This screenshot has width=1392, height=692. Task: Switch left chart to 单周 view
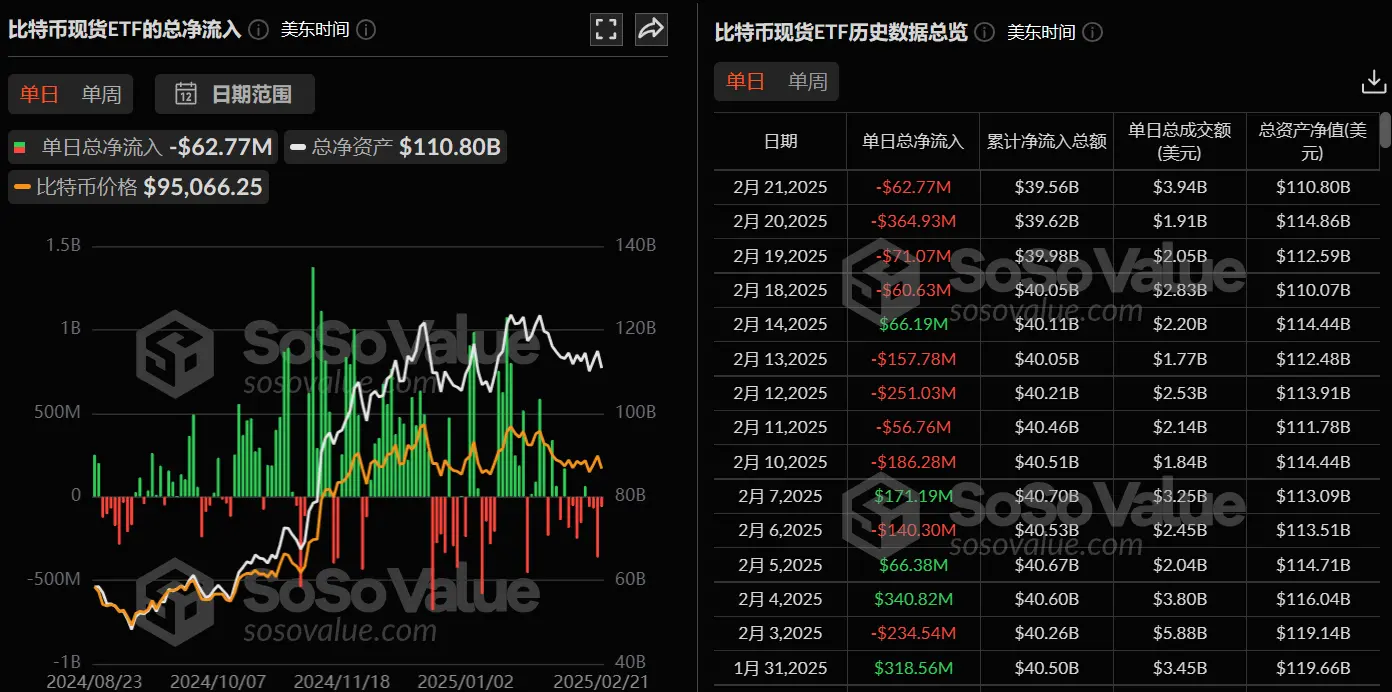(104, 93)
